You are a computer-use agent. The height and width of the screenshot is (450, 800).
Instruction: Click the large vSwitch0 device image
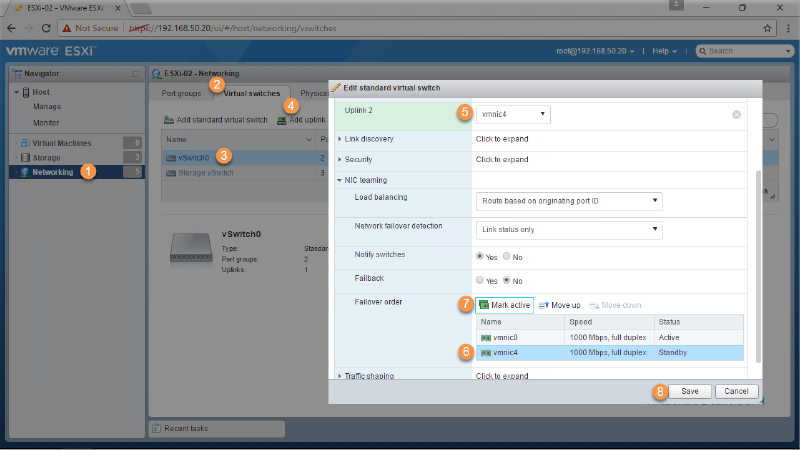pyautogui.click(x=191, y=248)
